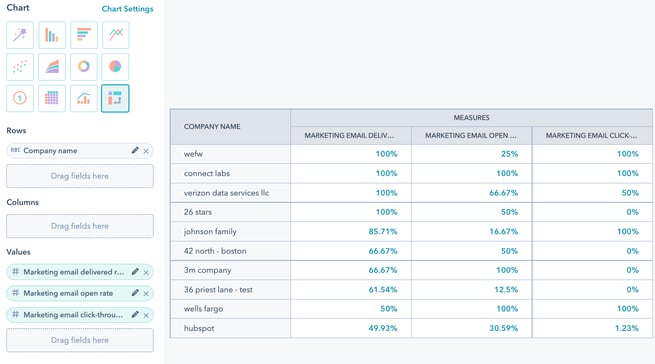This screenshot has width=655, height=364.
Task: Click the verizon data services llc cell
Action: pos(230,193)
